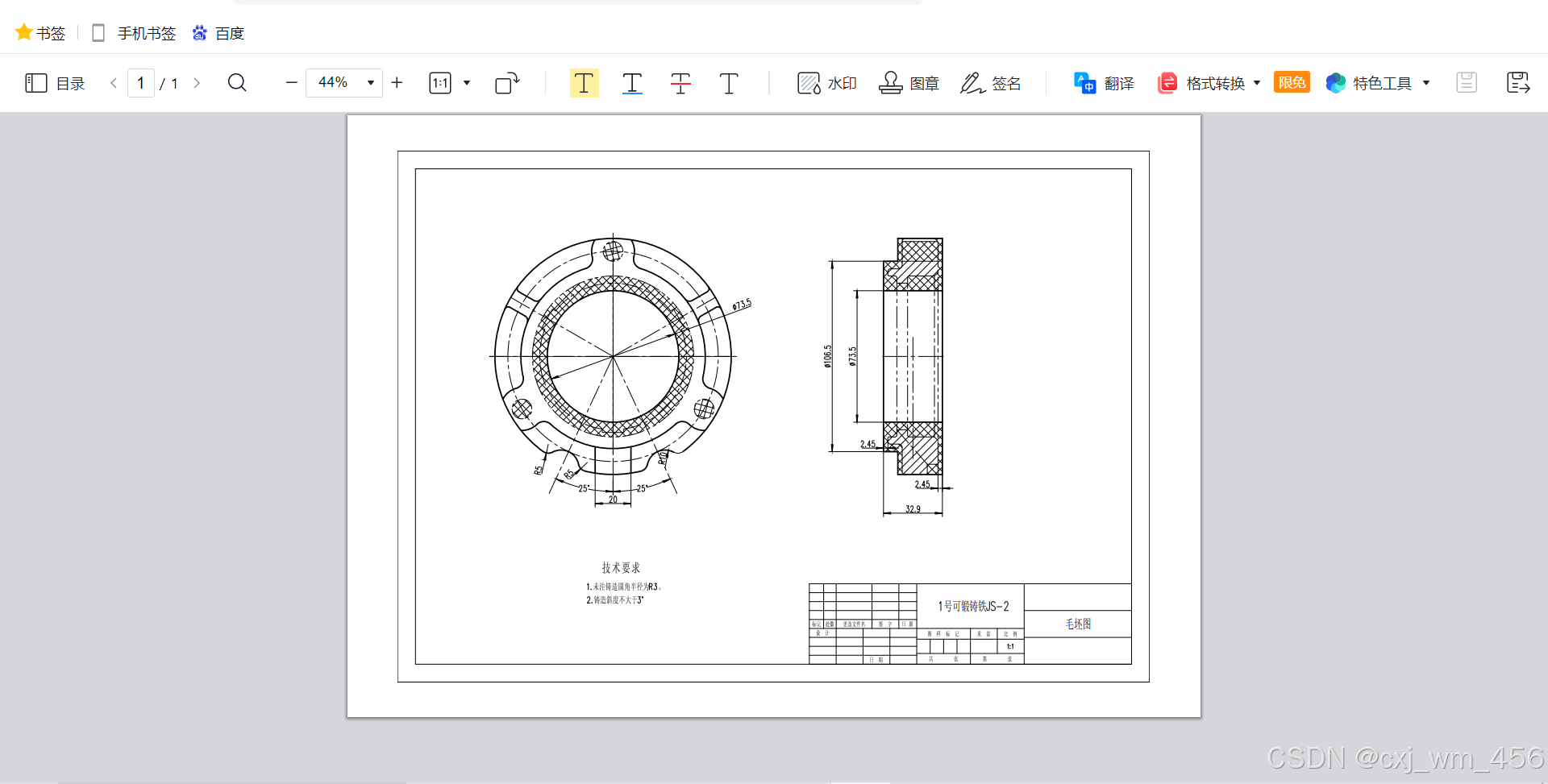Open the search magnifier tool

(x=237, y=83)
